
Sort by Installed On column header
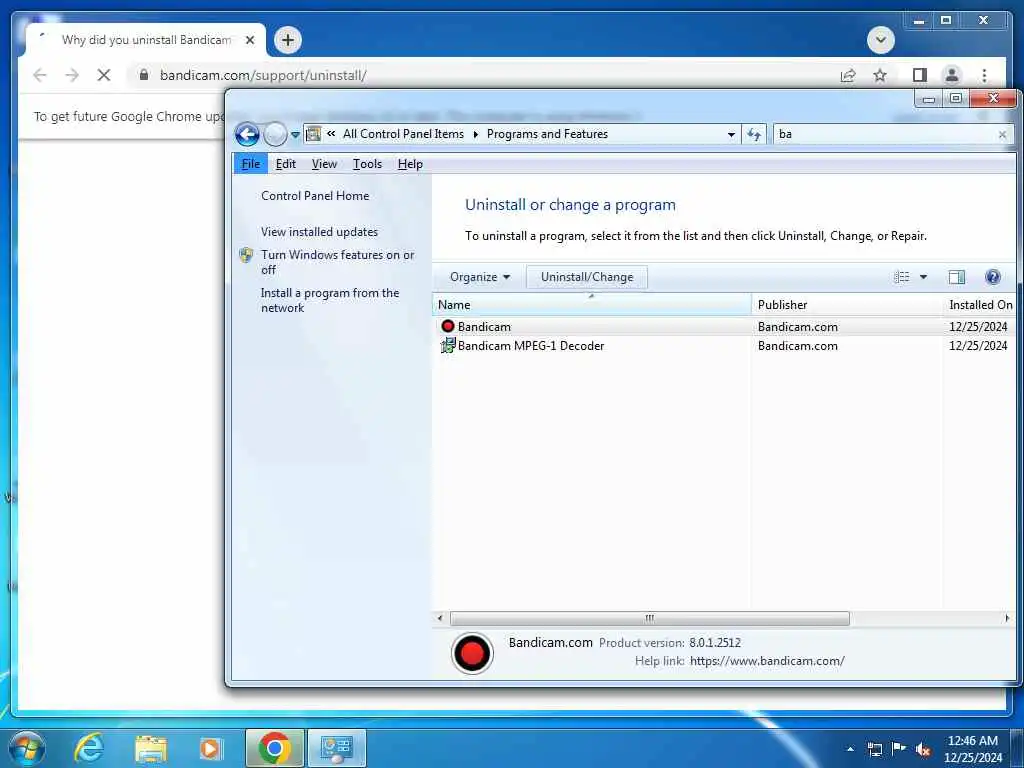(980, 305)
